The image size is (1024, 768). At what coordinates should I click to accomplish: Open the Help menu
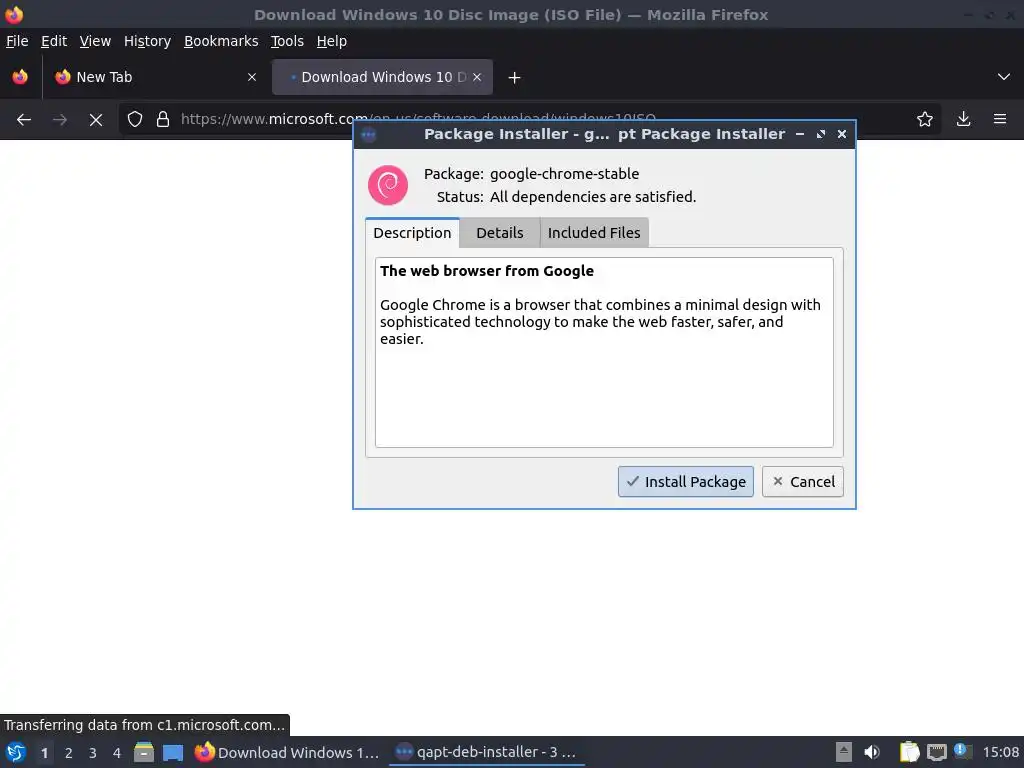331,41
